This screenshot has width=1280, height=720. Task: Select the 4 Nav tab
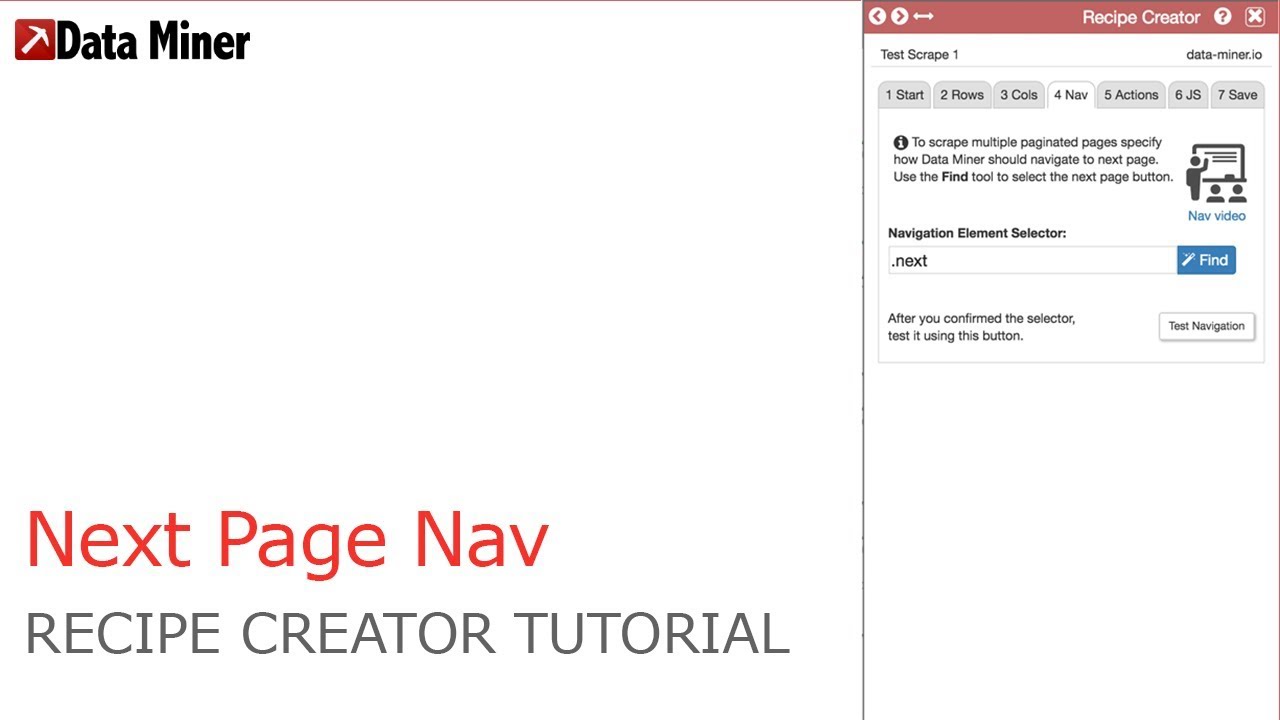1070,95
